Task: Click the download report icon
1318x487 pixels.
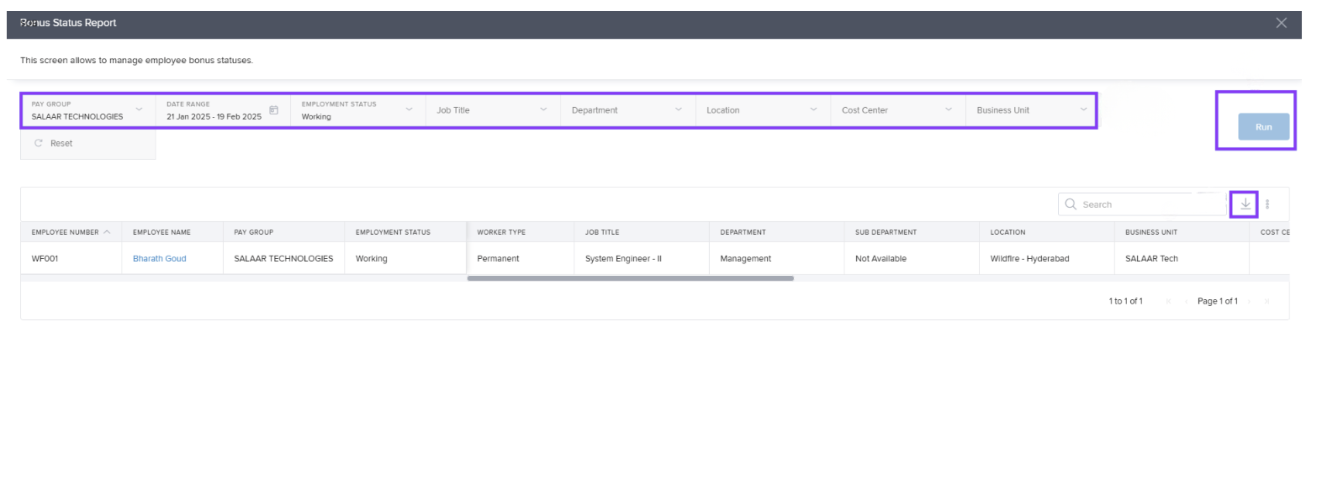Action: point(1245,204)
